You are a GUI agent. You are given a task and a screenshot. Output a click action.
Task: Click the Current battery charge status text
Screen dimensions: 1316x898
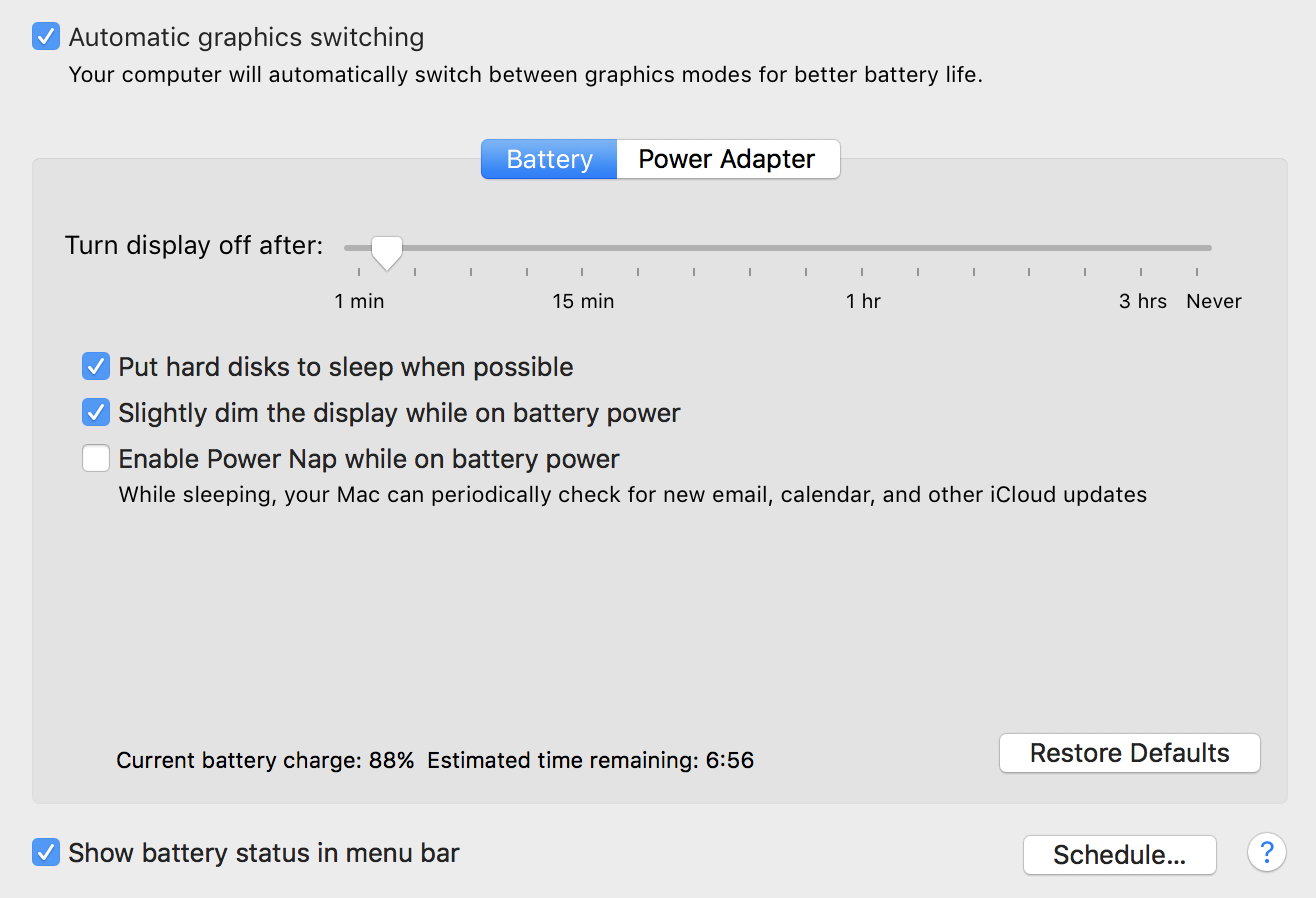coord(265,760)
